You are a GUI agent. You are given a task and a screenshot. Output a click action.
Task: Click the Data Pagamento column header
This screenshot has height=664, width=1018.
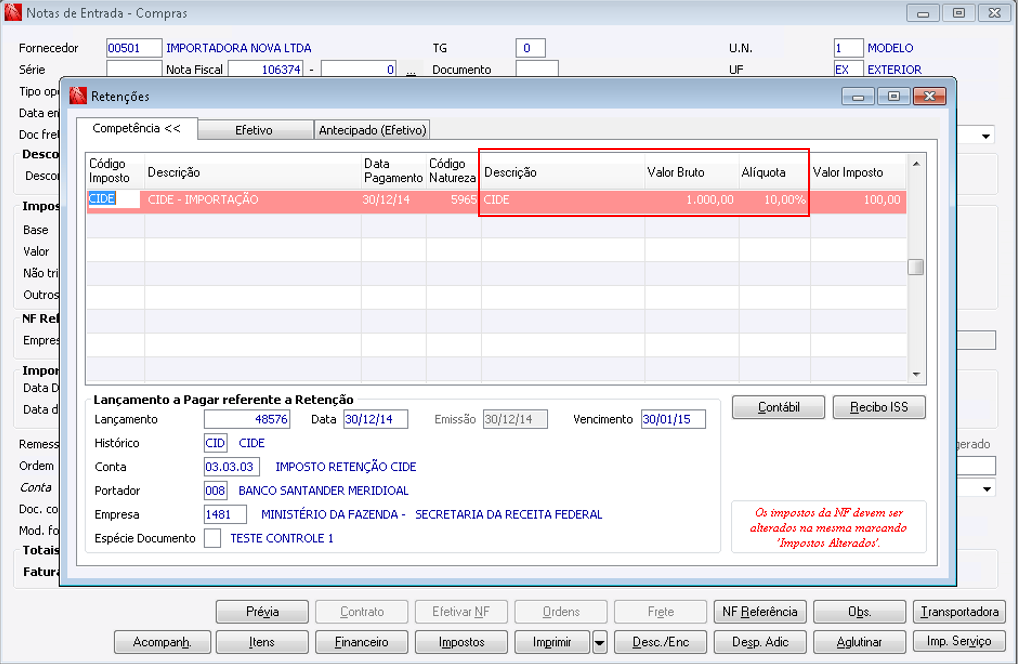point(393,171)
